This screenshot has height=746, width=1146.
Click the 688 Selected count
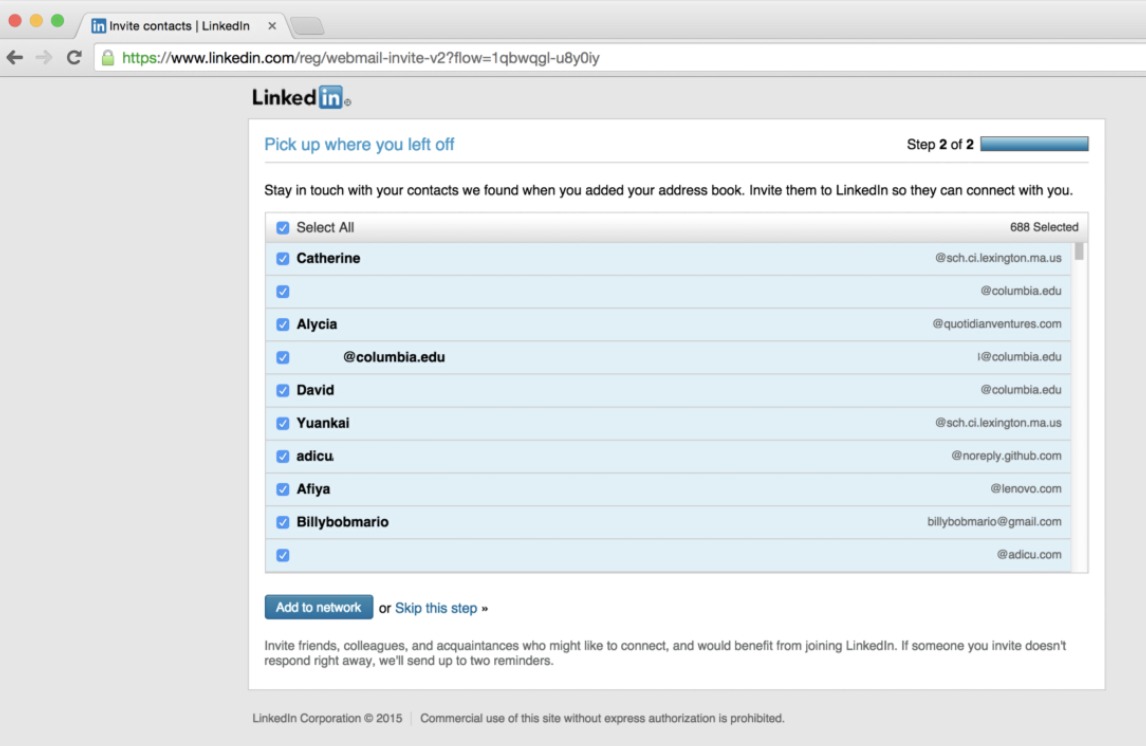tap(1044, 227)
